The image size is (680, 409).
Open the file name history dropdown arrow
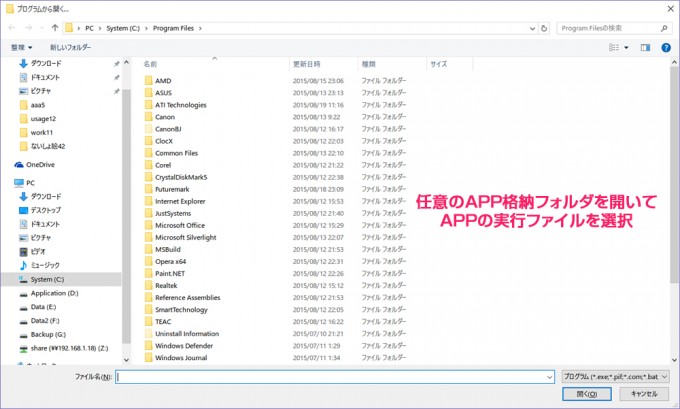tap(549, 377)
